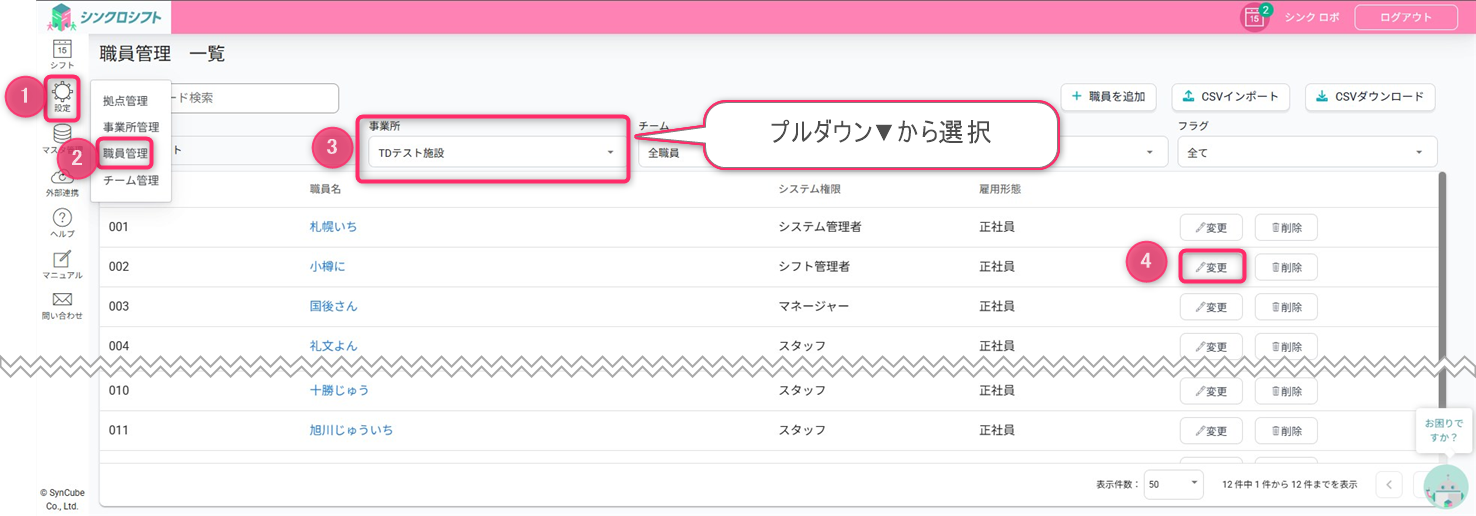Screen dimensions: 1476x516
Task: Open the フラグ dropdown set to 全て
Action: [1307, 152]
